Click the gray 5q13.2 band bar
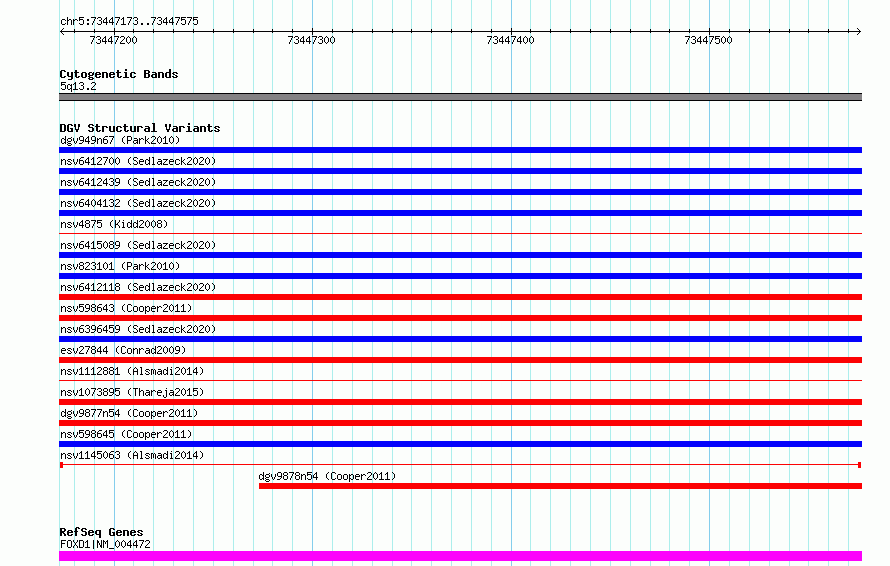890x566 pixels. click(460, 97)
